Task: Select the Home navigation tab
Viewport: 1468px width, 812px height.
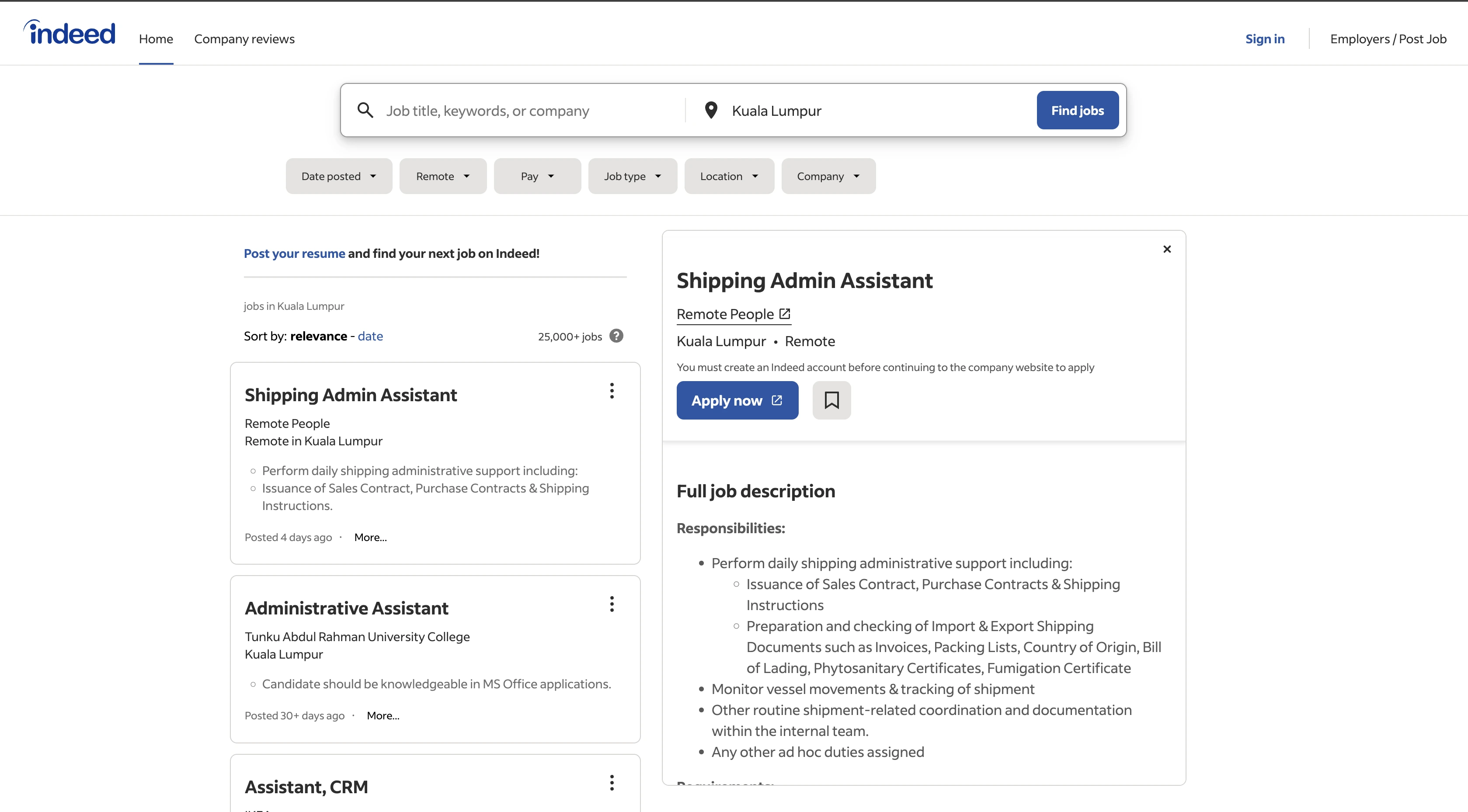Action: point(156,39)
